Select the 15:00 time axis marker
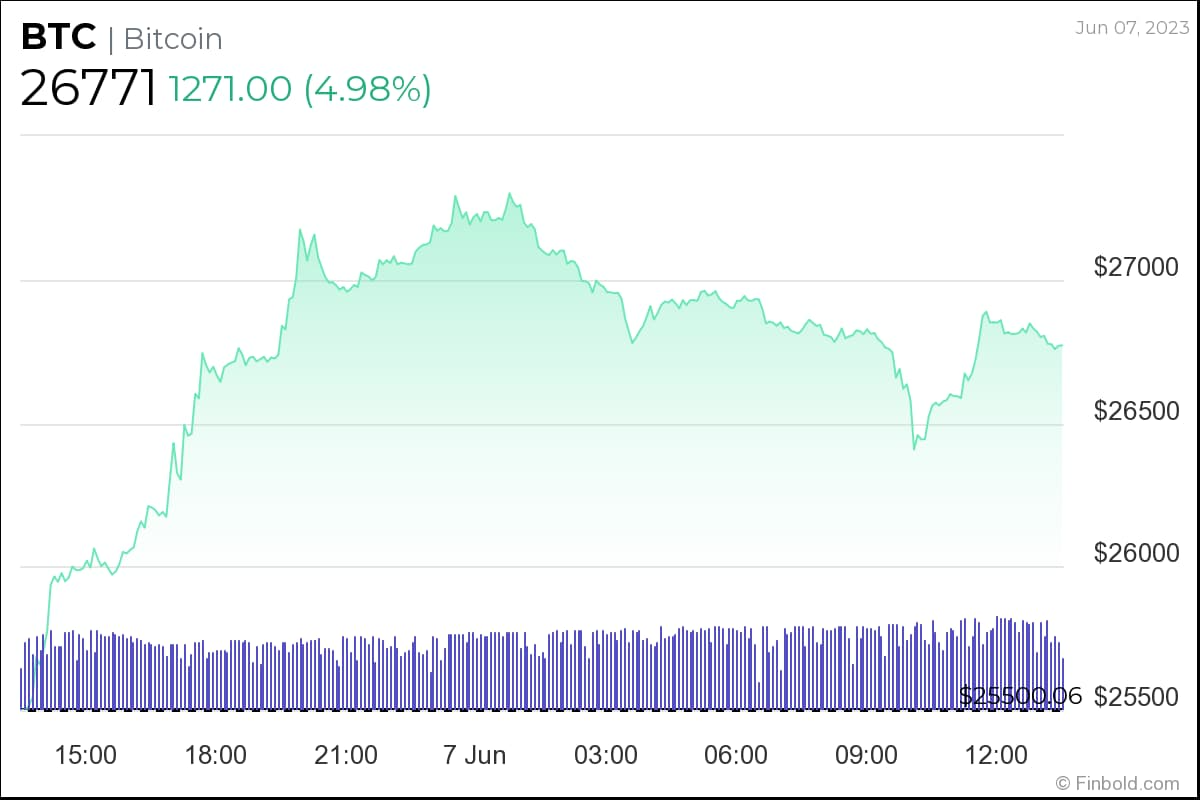The width and height of the screenshot is (1200, 800). tap(86, 754)
